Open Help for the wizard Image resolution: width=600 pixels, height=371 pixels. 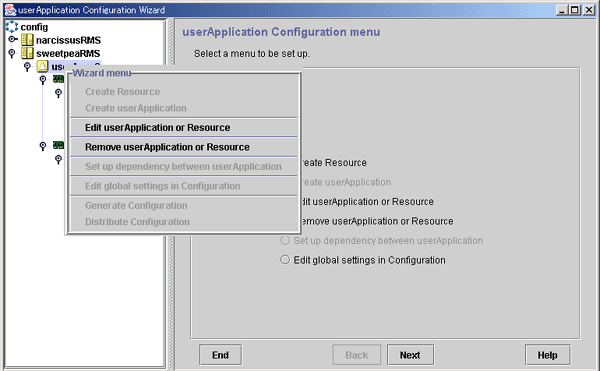(547, 355)
